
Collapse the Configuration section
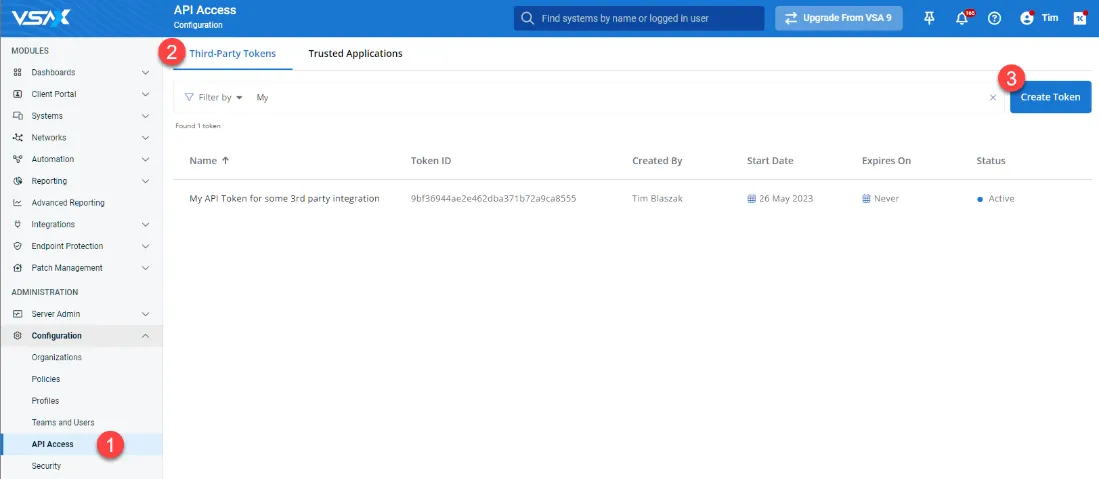(x=145, y=336)
